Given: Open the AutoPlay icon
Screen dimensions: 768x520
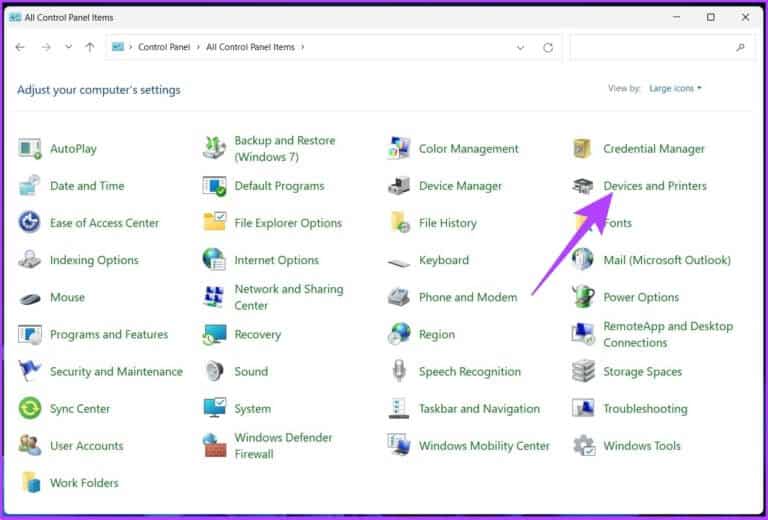Looking at the screenshot, I should [30, 148].
